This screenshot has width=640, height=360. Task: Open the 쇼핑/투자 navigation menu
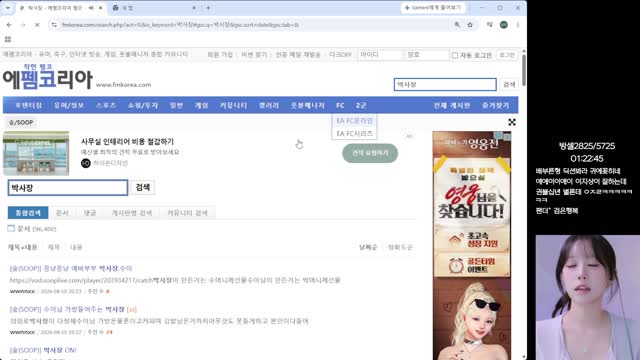click(143, 105)
